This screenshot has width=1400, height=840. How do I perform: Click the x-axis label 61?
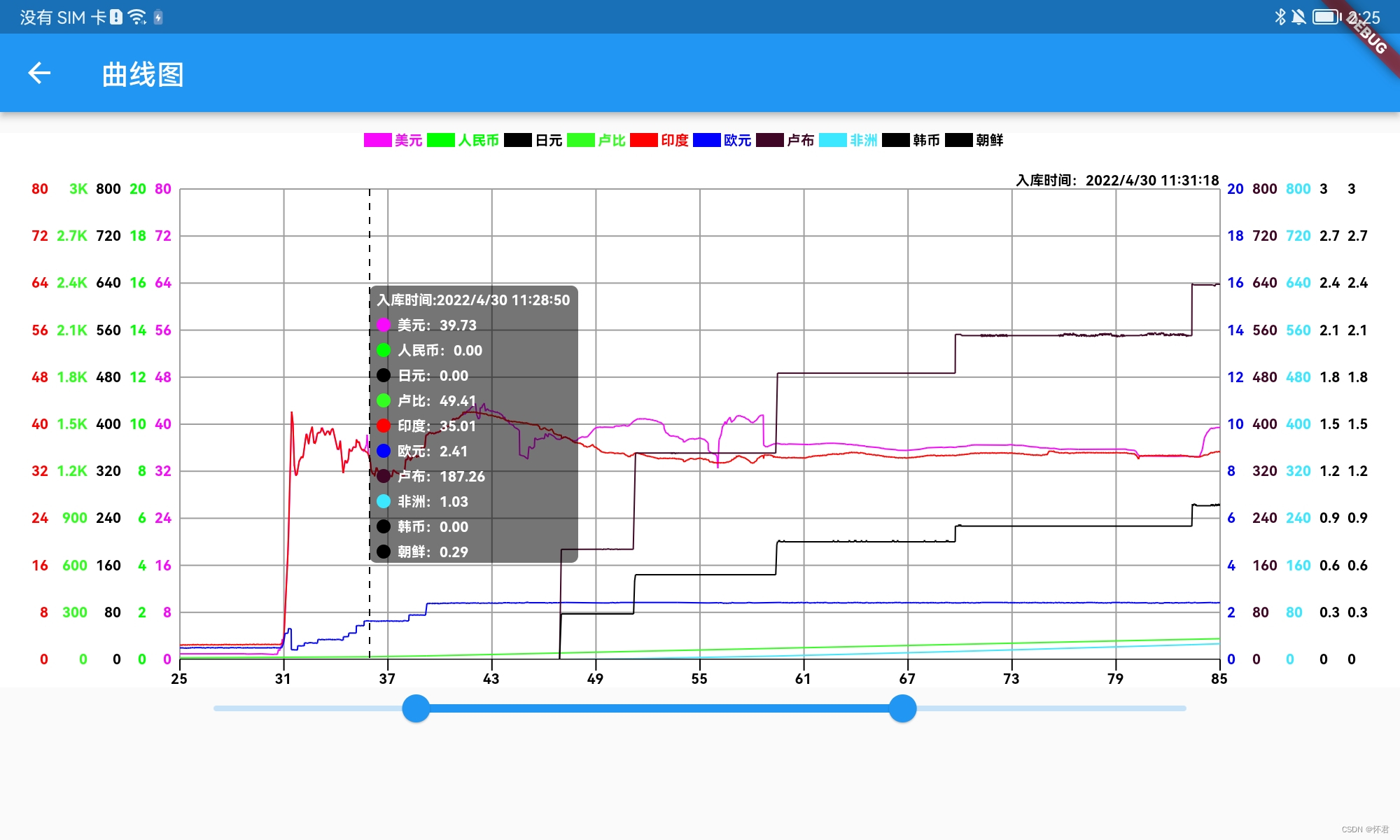(803, 678)
